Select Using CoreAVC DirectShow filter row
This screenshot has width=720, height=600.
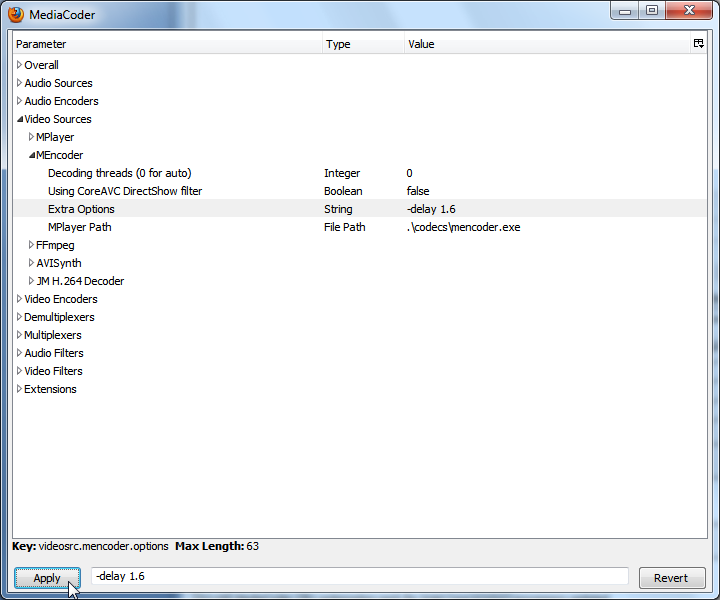pyautogui.click(x=360, y=191)
